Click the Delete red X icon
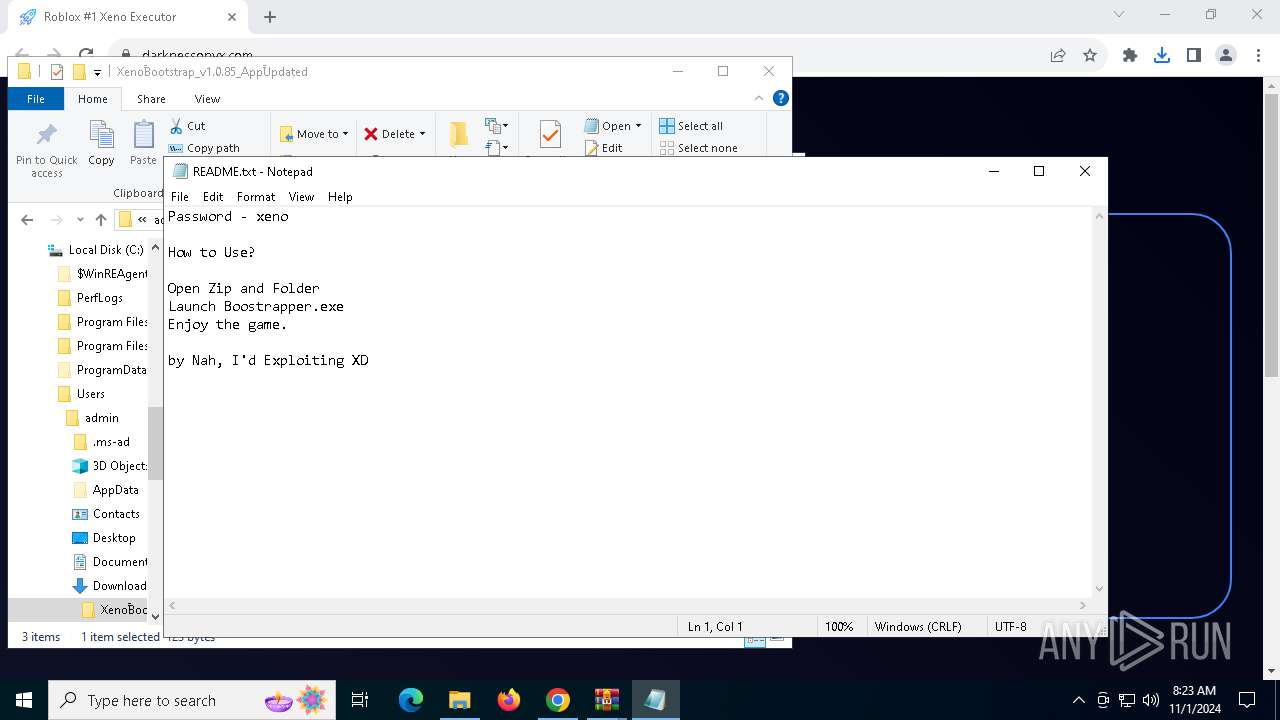 point(371,134)
